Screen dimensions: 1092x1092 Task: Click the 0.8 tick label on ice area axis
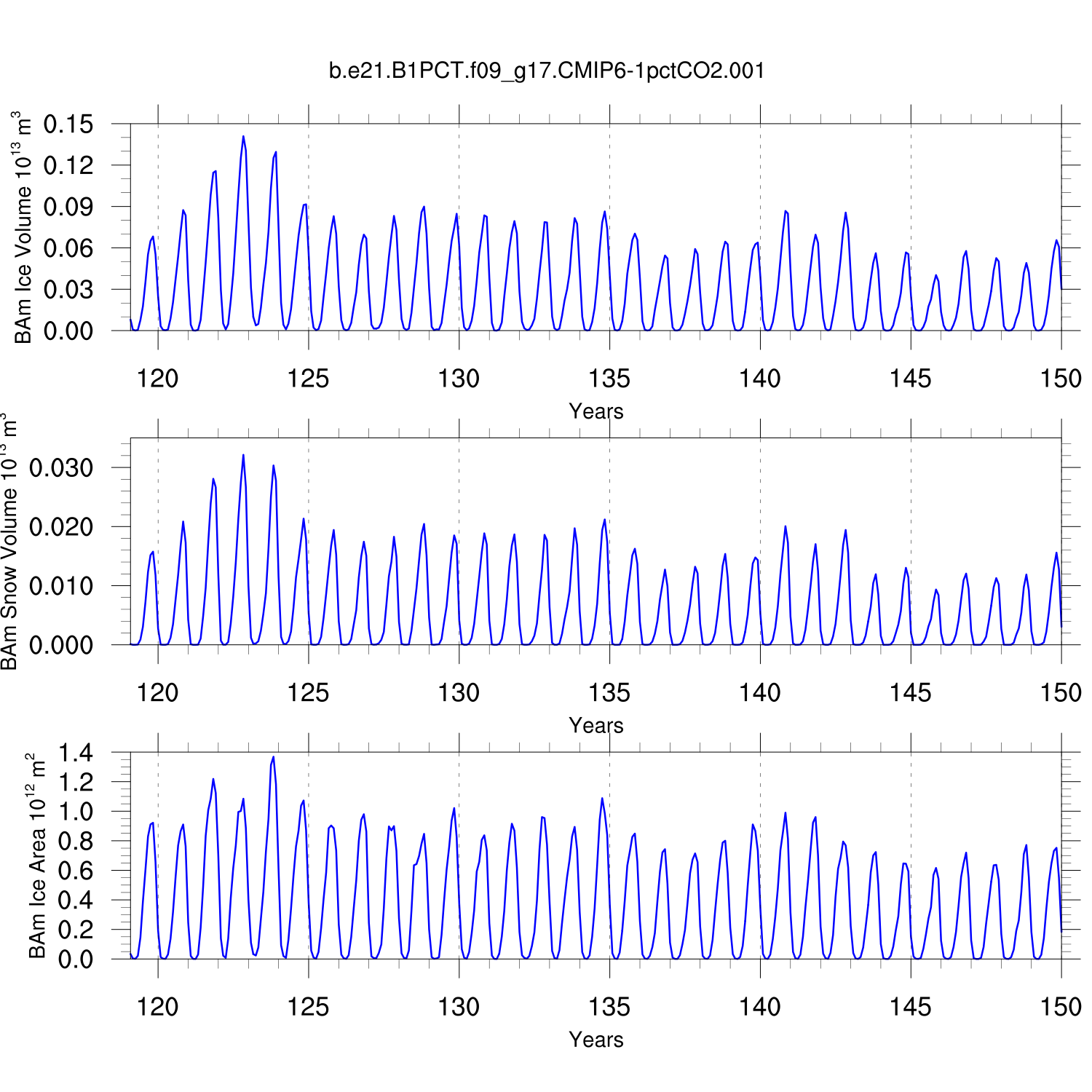coord(76,842)
